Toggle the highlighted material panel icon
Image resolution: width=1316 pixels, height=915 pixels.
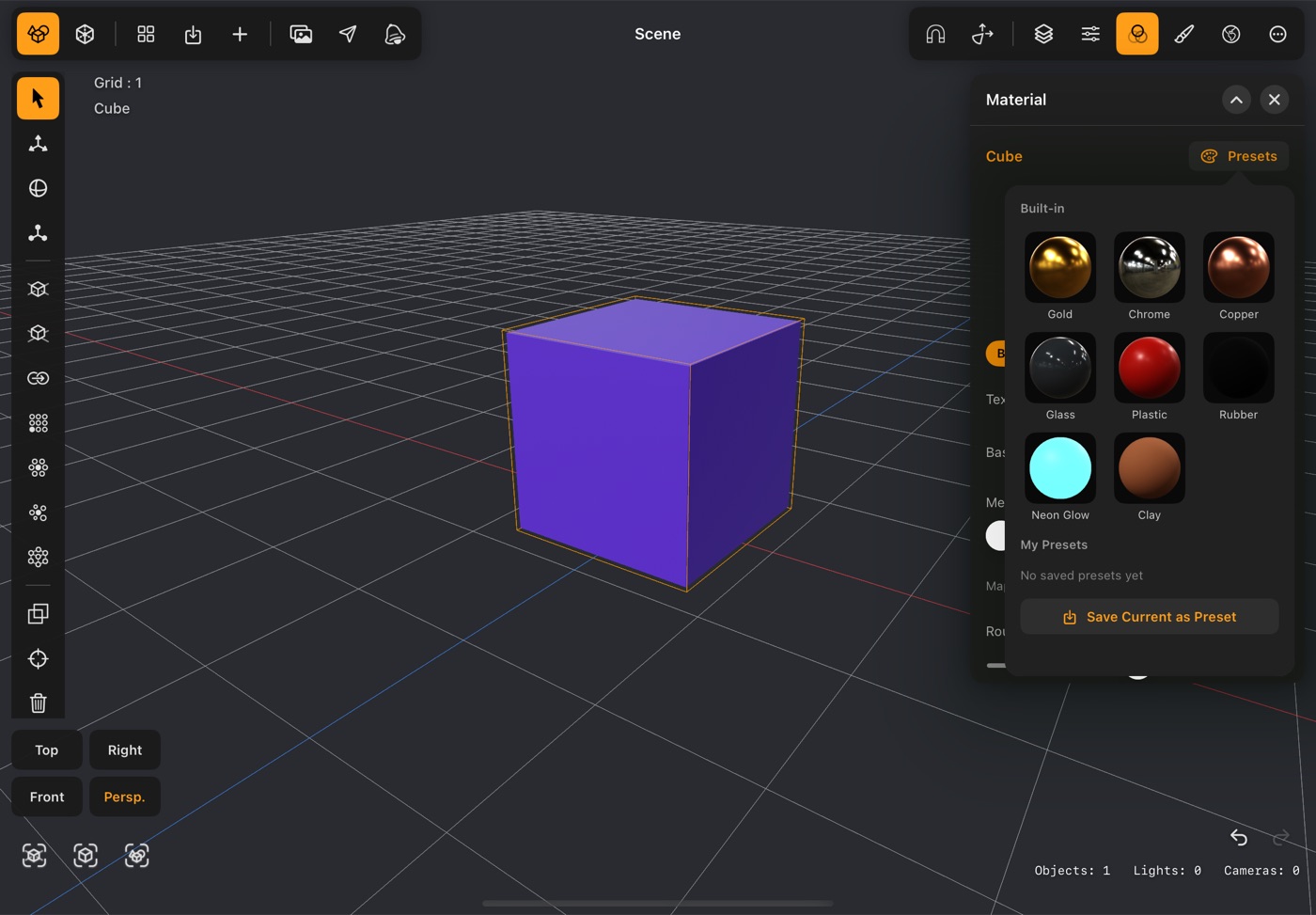1137,34
